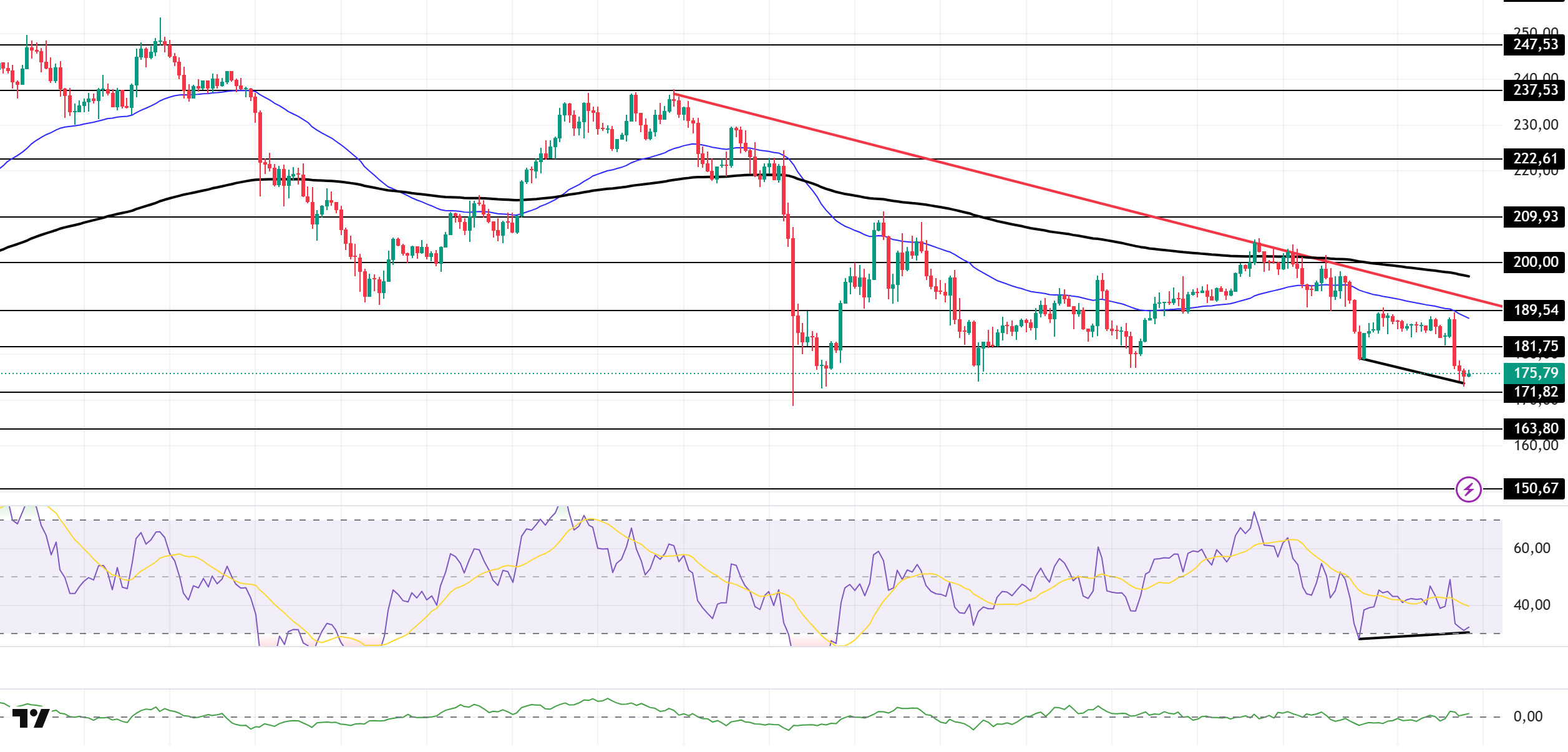Click the 150,67 horizontal level label
The width and height of the screenshot is (1568, 752).
pos(1534,488)
